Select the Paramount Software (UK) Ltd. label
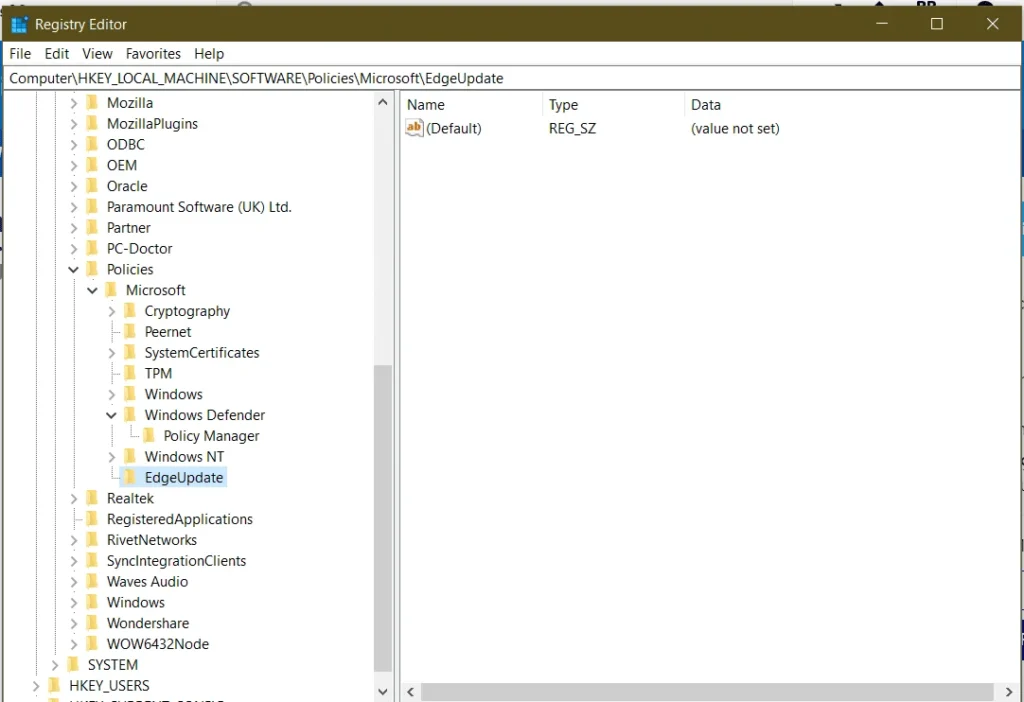 199,208
